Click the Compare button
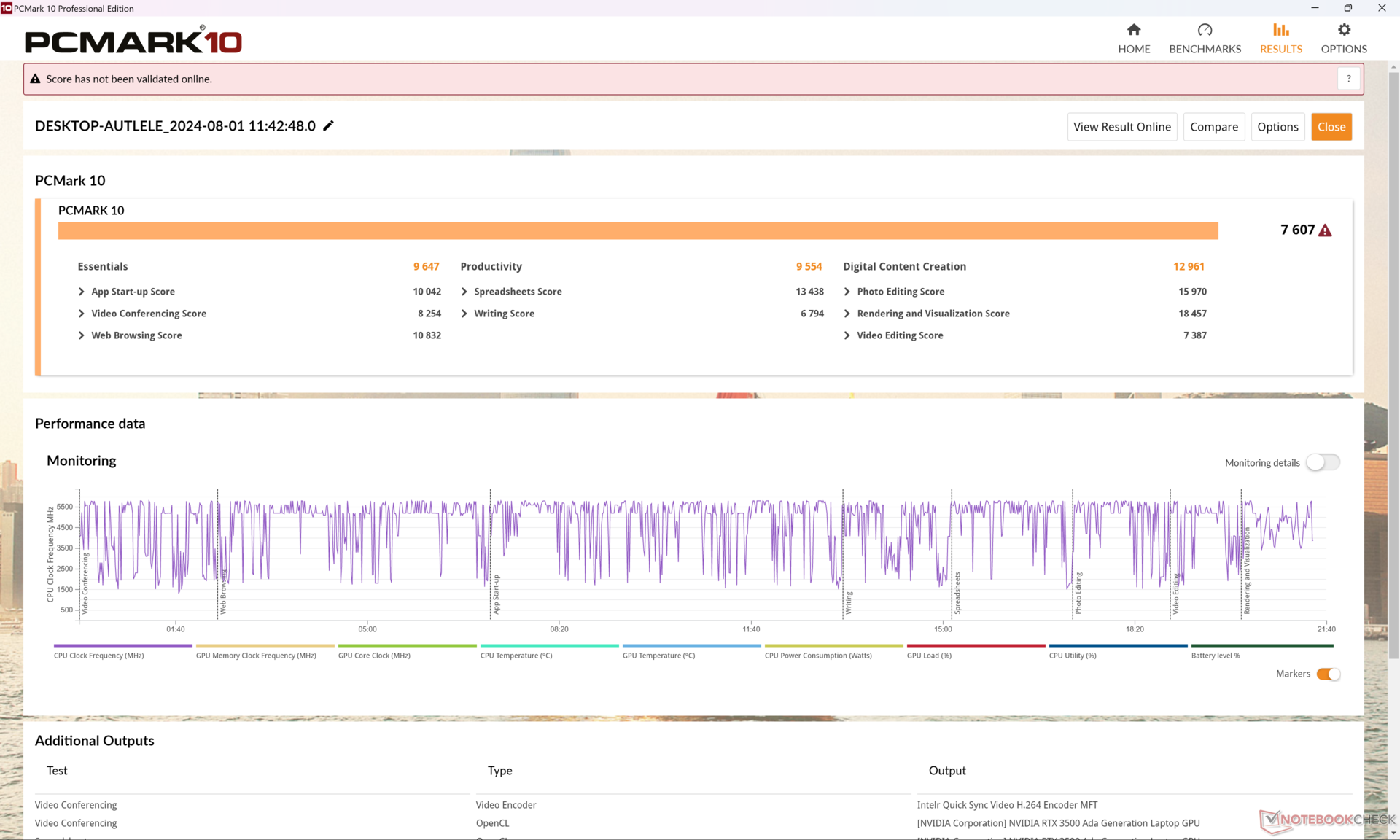The height and width of the screenshot is (840, 1400). click(x=1213, y=127)
